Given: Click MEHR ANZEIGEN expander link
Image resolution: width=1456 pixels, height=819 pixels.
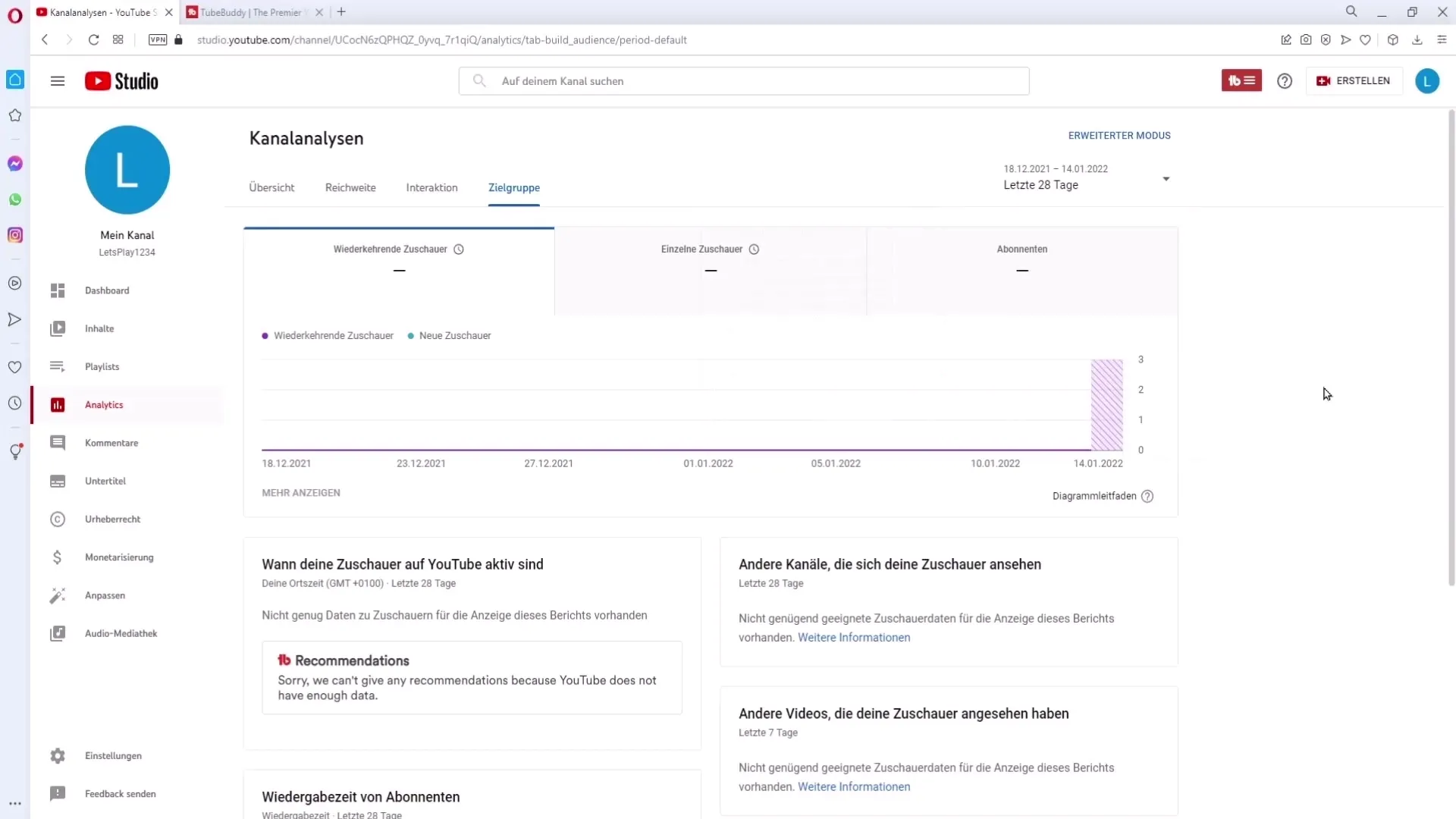Looking at the screenshot, I should coord(301,493).
